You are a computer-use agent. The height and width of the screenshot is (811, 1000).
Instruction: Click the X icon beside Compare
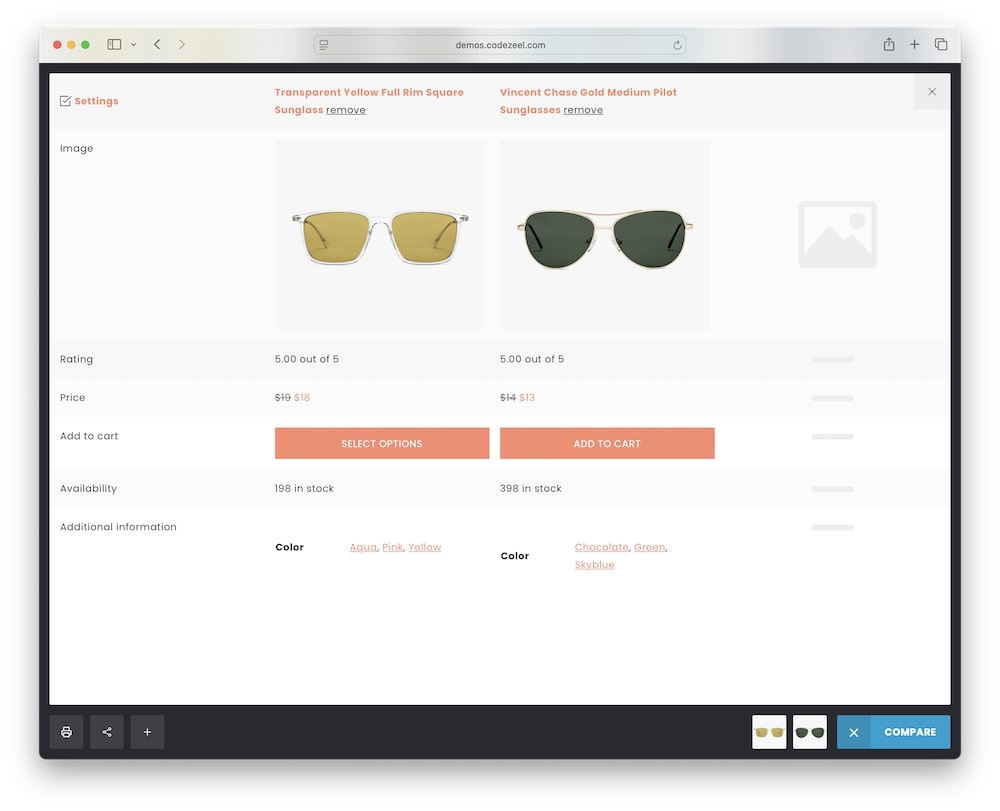click(x=854, y=733)
